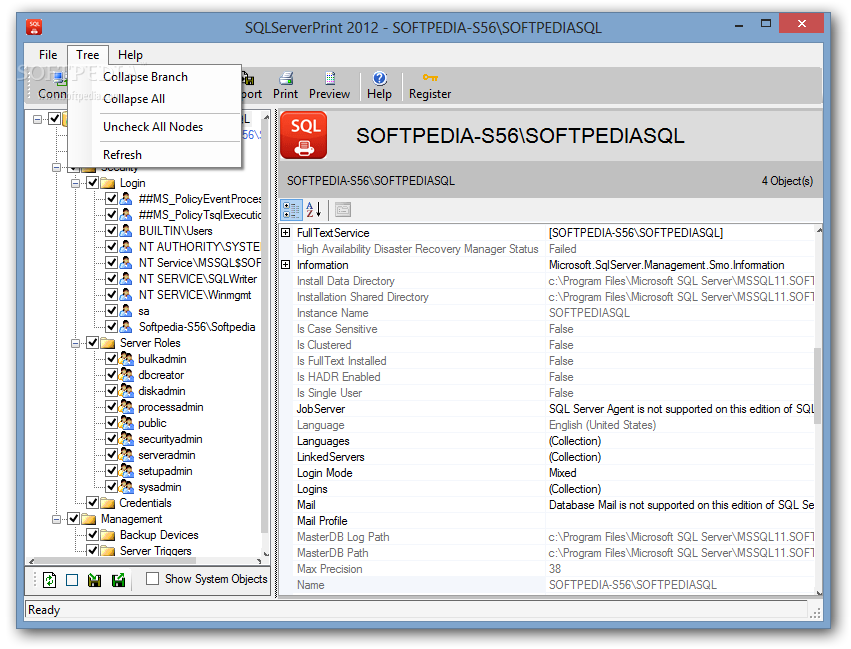Screen dimensions: 851x649
Task: Click the Register key icon
Action: point(430,78)
